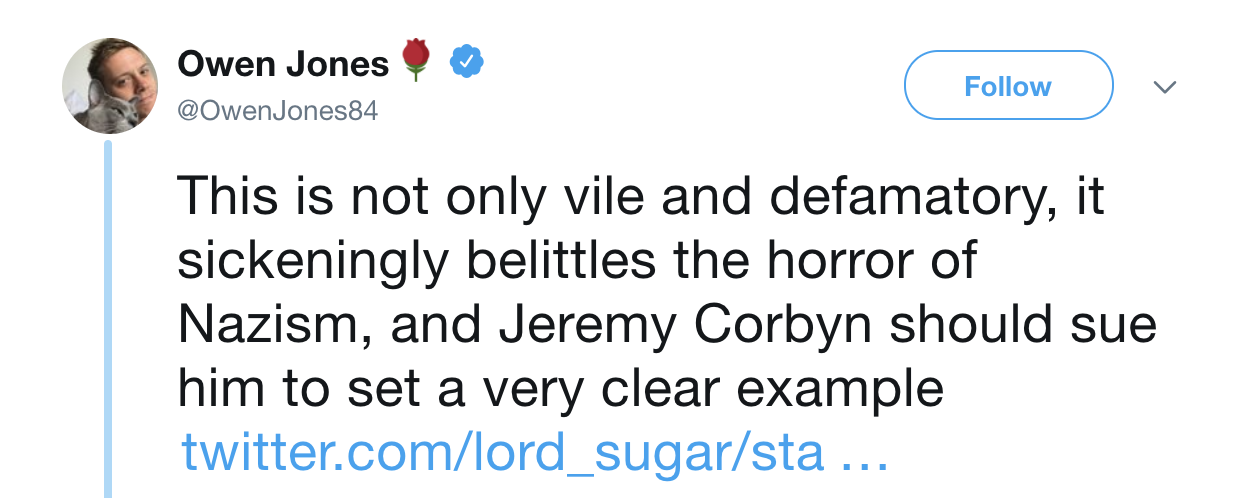Open the tweet options chevron menu

click(x=1163, y=87)
